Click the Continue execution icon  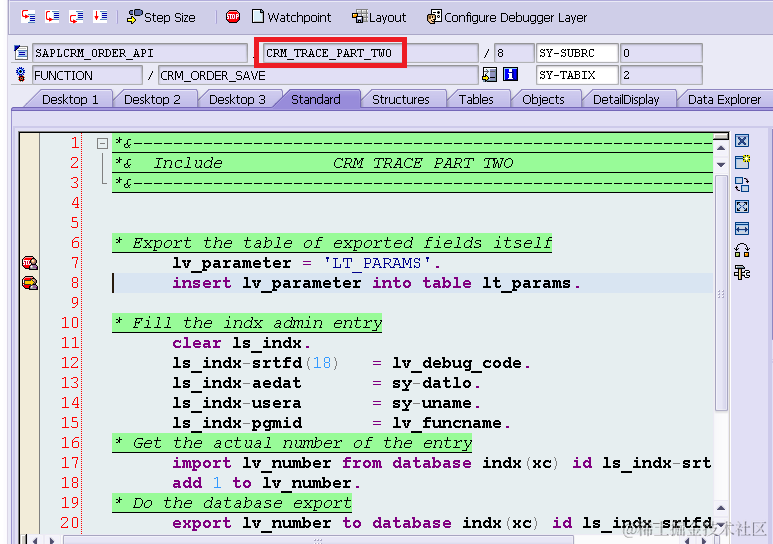[101, 17]
